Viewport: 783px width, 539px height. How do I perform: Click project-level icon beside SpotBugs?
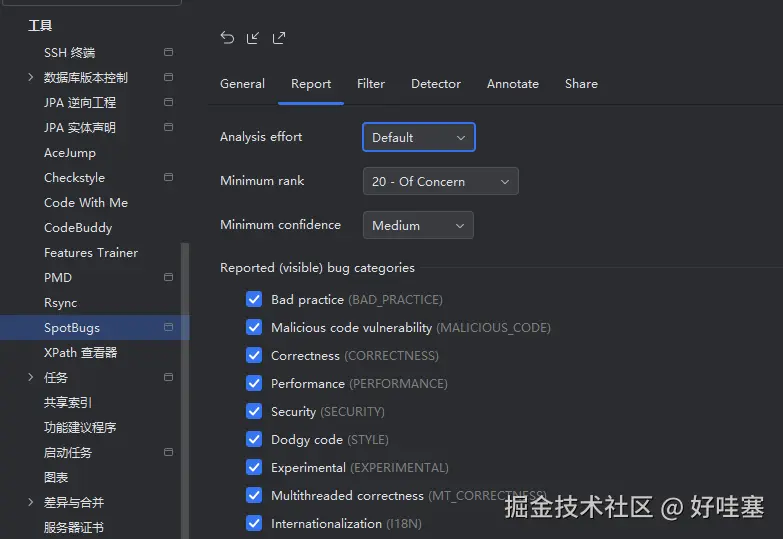click(x=168, y=327)
